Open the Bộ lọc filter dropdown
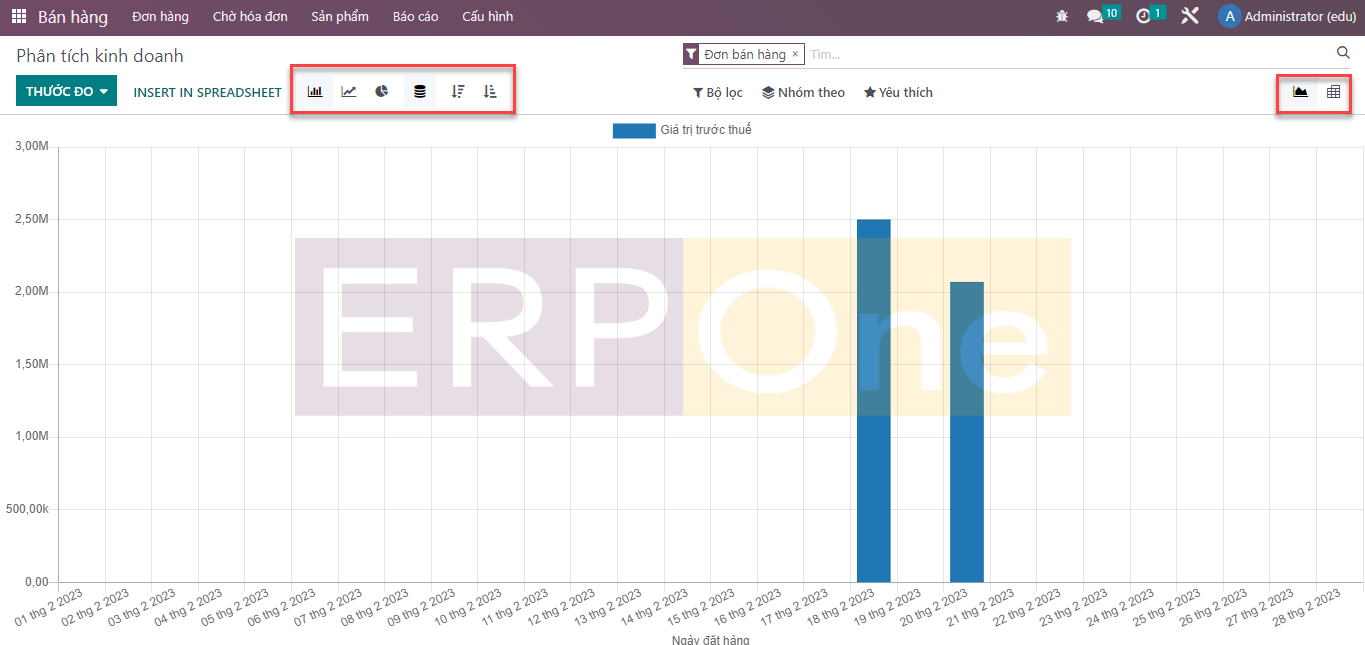This screenshot has width=1365, height=645. pyautogui.click(x=718, y=92)
